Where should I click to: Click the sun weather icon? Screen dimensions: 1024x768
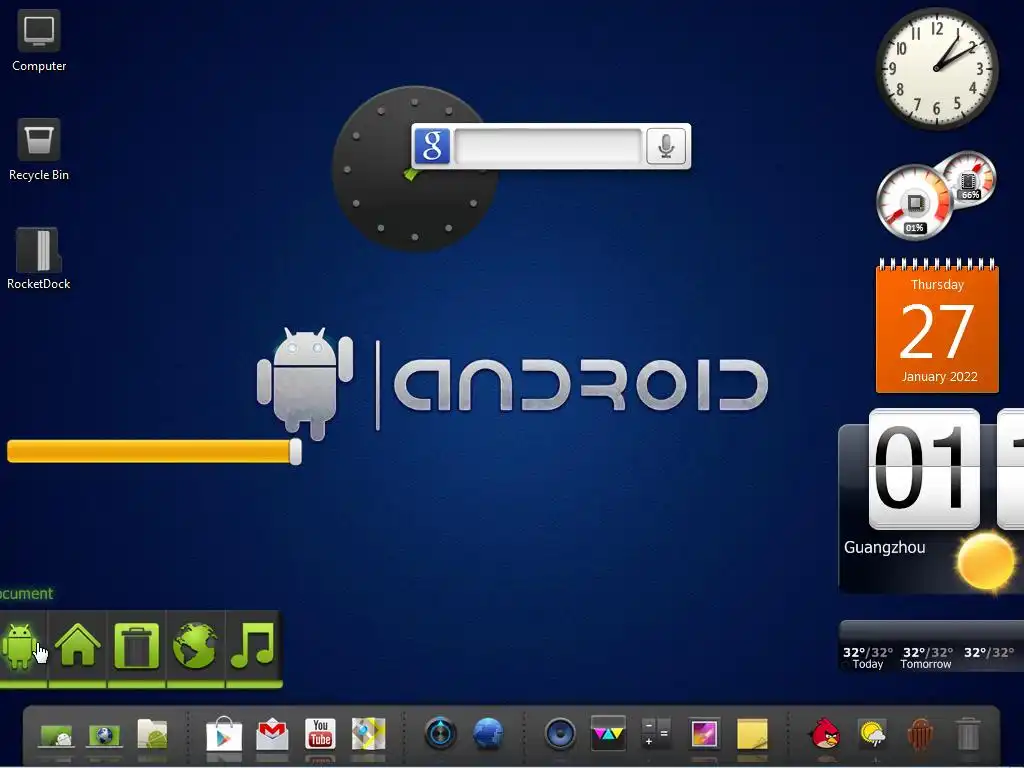point(985,562)
